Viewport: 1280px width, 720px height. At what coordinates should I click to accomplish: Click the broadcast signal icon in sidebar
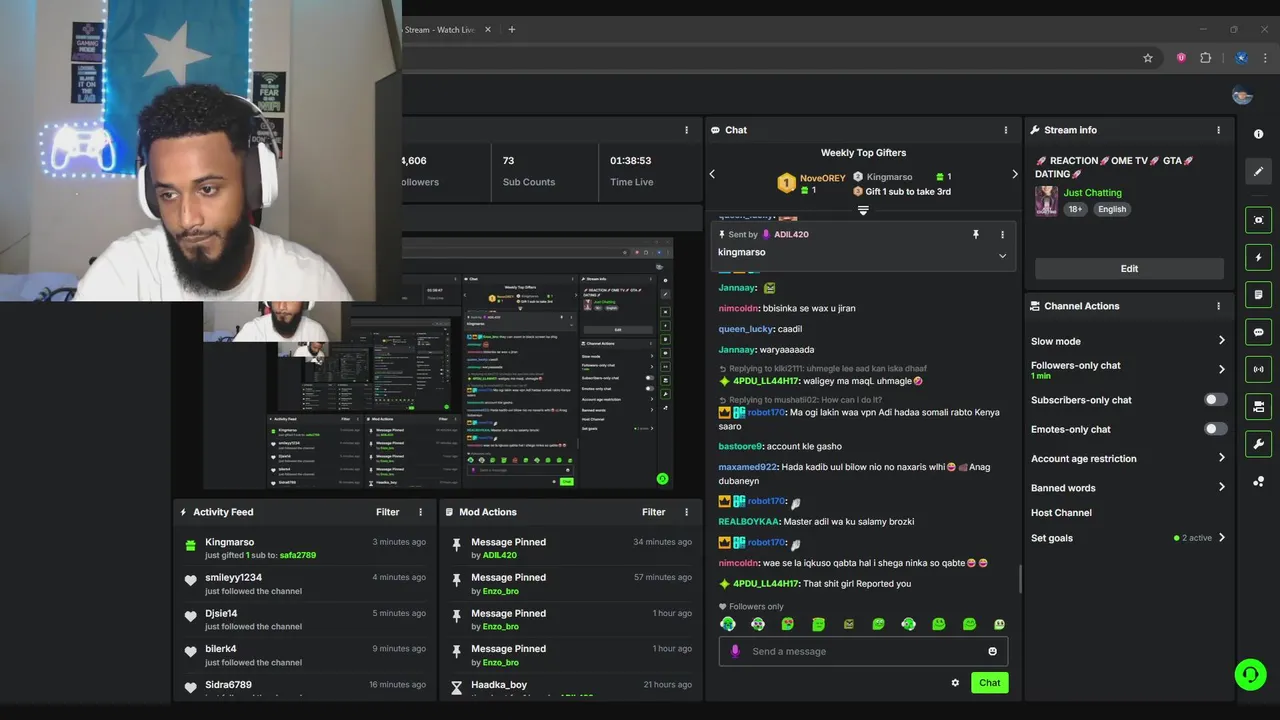coord(1258,369)
